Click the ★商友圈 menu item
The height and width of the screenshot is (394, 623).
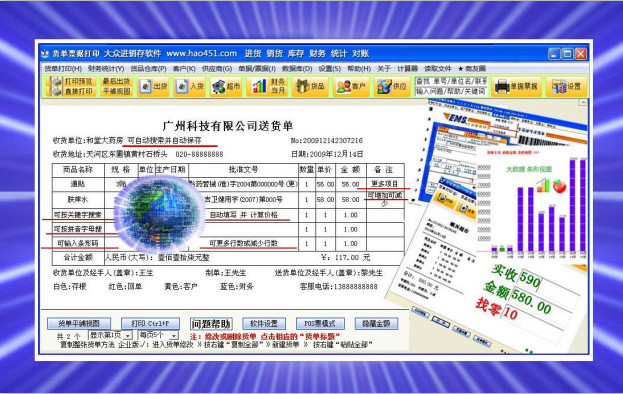[x=472, y=69]
